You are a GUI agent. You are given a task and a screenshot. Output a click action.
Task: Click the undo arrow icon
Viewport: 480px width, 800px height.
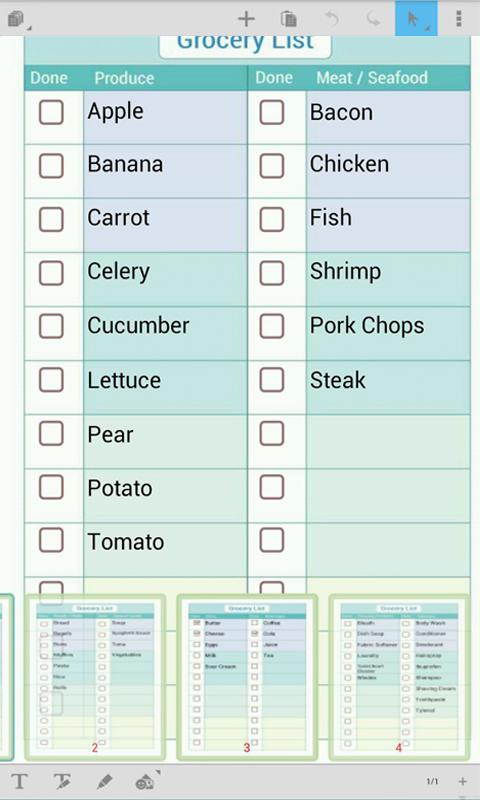(332, 19)
